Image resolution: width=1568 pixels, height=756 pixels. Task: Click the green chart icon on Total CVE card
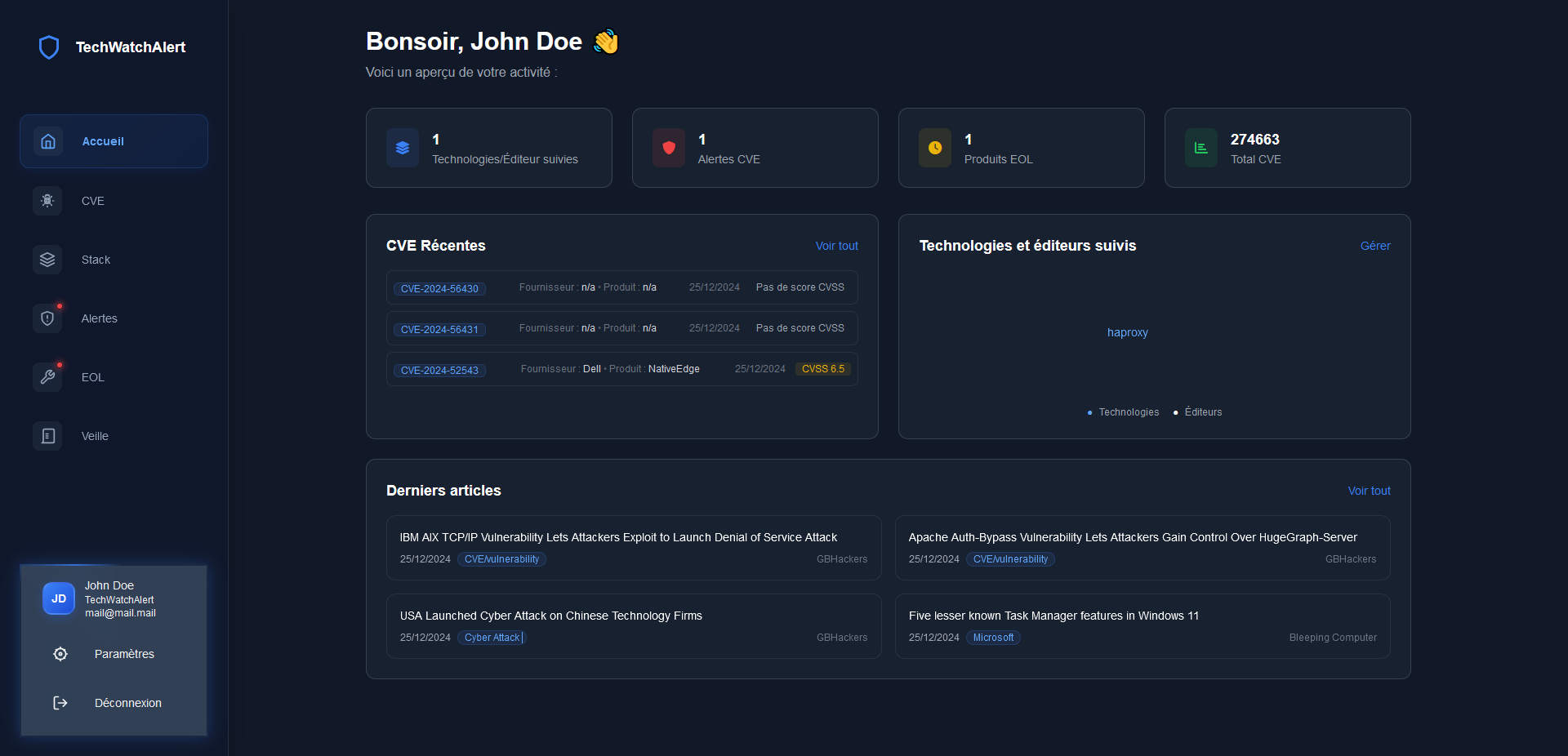point(1201,148)
